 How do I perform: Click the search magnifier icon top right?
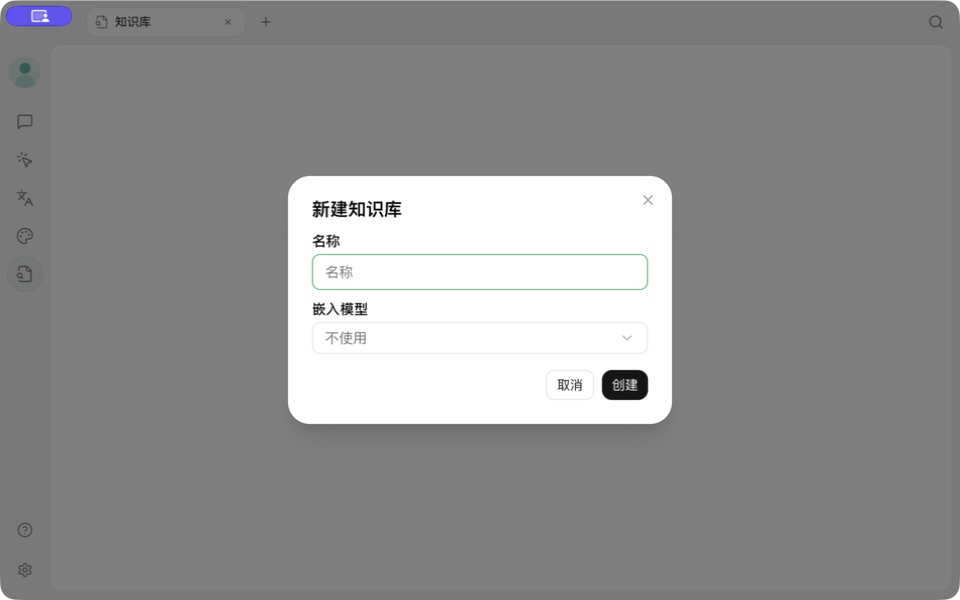pyautogui.click(x=936, y=22)
